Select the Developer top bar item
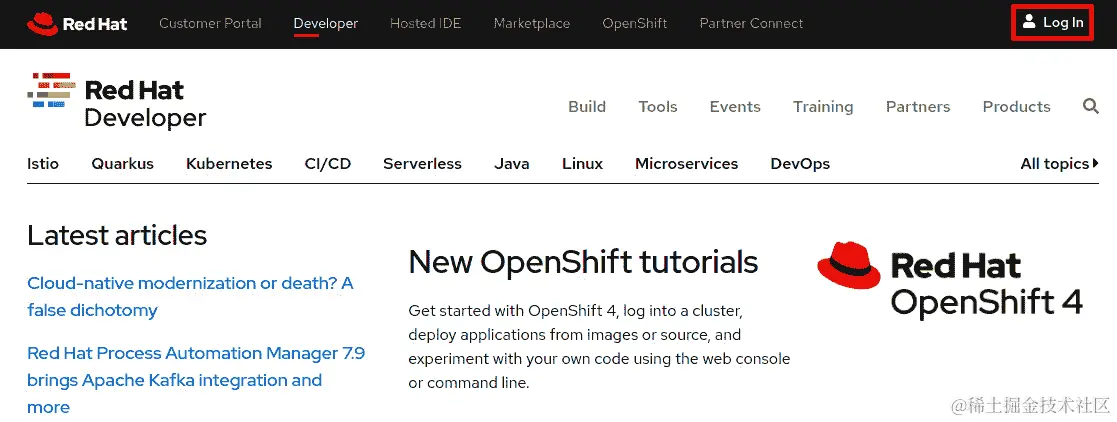Viewport: 1117px width, 422px height. 326,24
